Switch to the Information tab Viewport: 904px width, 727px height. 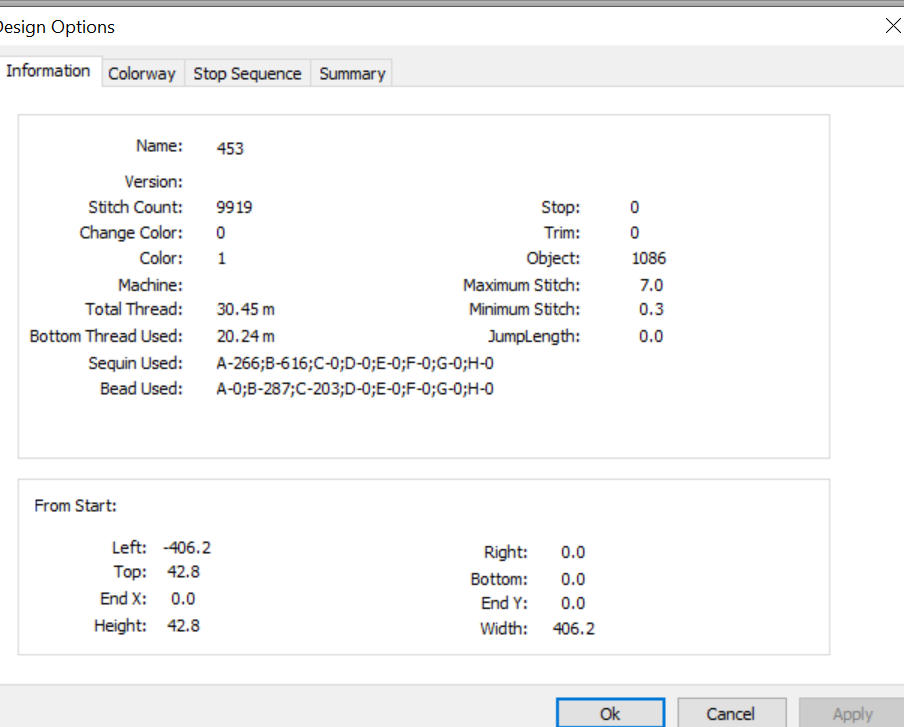(x=49, y=71)
